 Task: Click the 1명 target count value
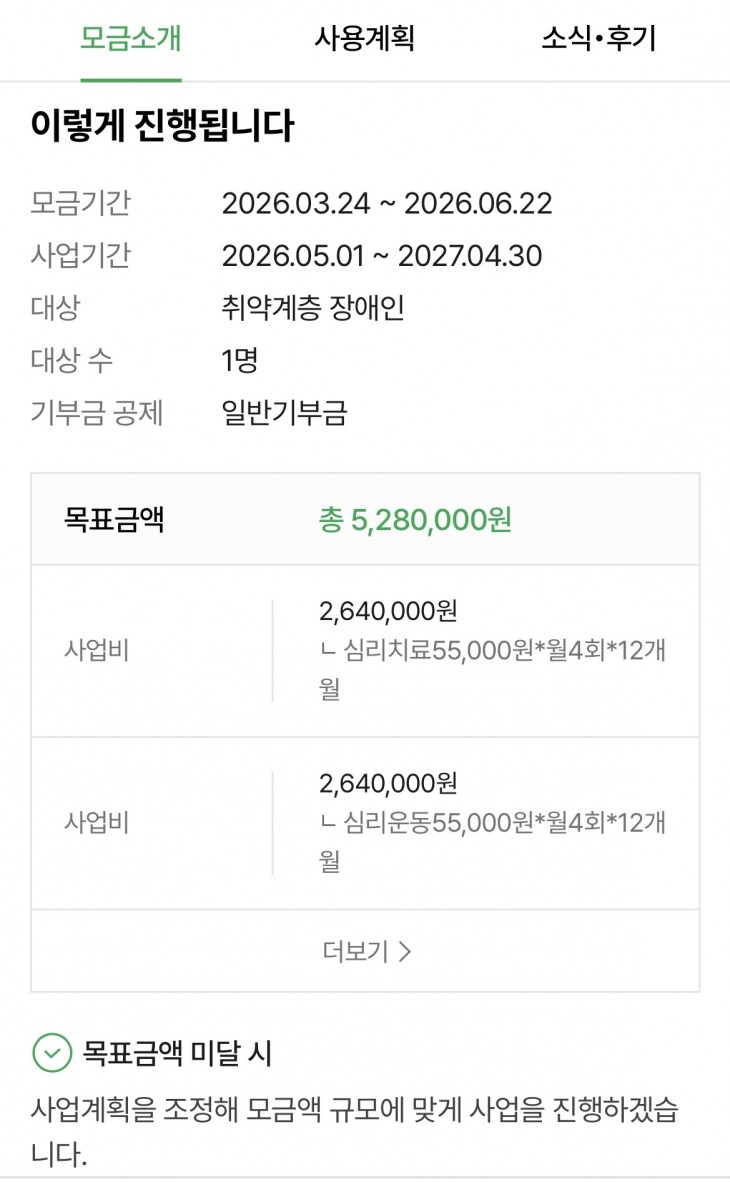tap(240, 360)
